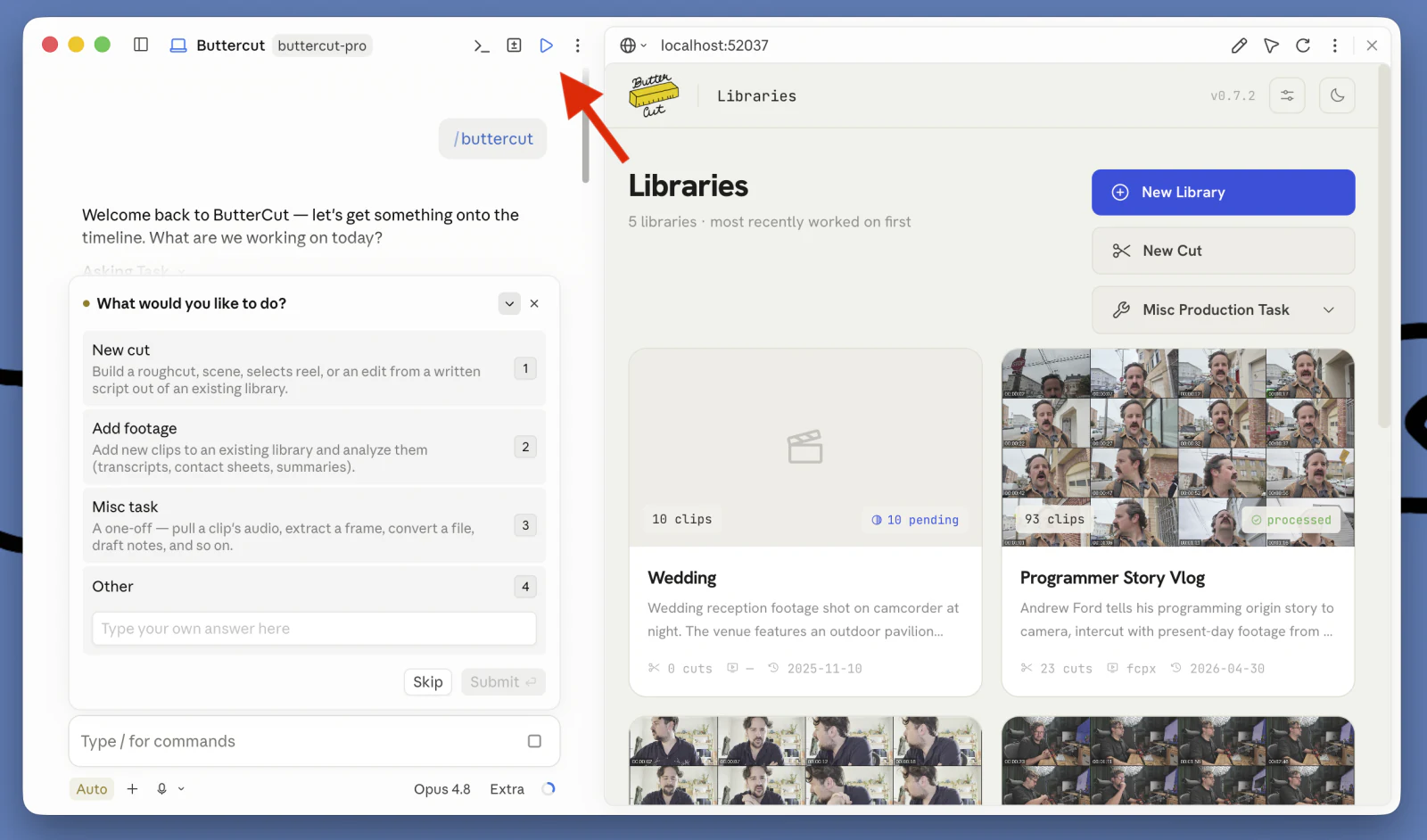
Task: Click the localhost:52037 address field
Action: point(714,45)
